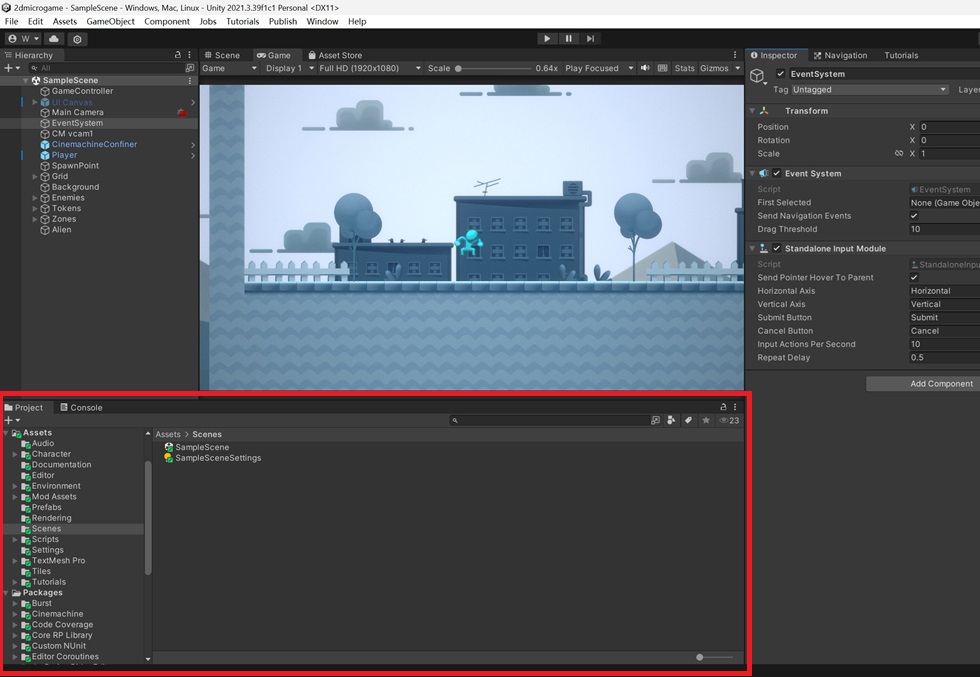980x677 pixels.
Task: Open the Gizmos dropdown arrow
Action: (x=738, y=68)
